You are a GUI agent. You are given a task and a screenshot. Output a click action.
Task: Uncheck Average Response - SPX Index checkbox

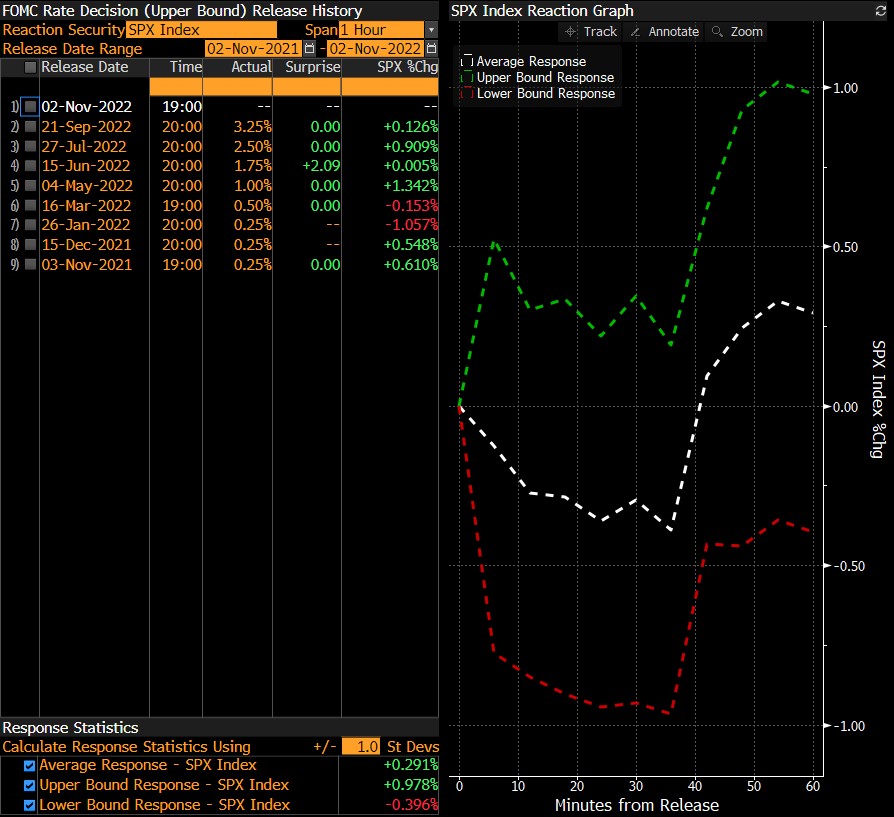(29, 766)
